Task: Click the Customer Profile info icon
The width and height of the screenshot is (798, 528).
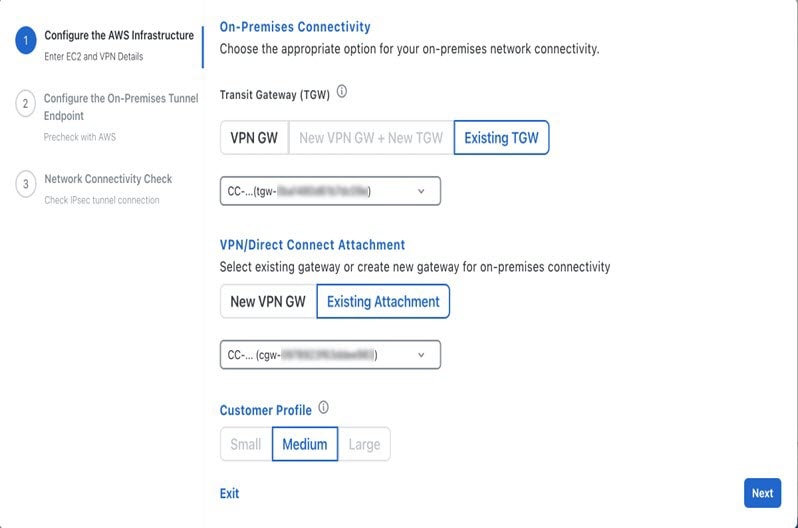Action: click(323, 408)
